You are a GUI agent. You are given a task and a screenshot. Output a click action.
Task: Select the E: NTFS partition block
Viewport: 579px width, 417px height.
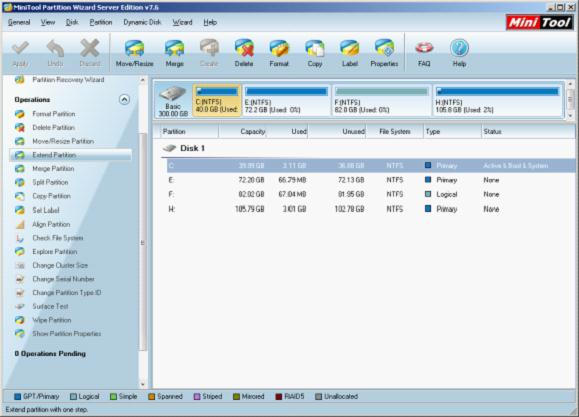pos(286,100)
